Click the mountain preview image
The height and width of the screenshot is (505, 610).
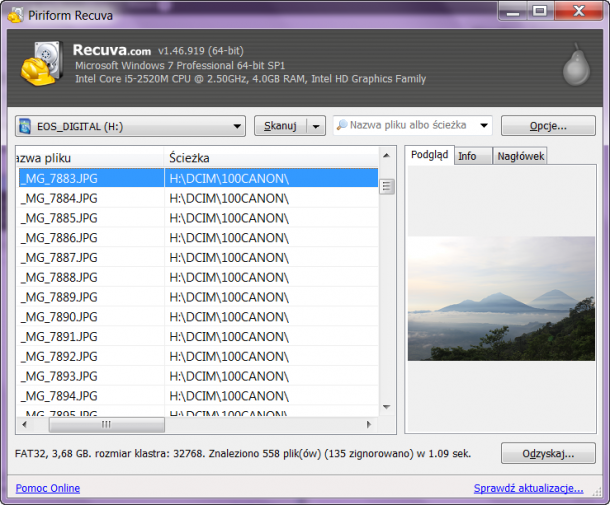pos(501,298)
